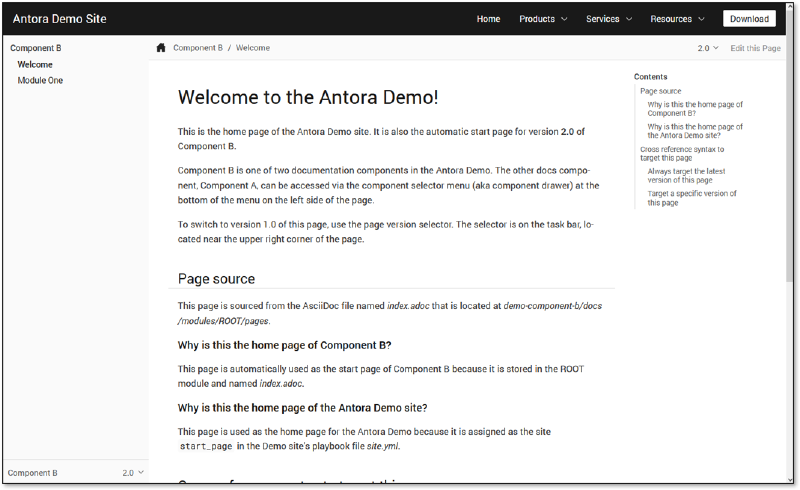
Task: Click the Edit this Page link
Action: tap(755, 48)
